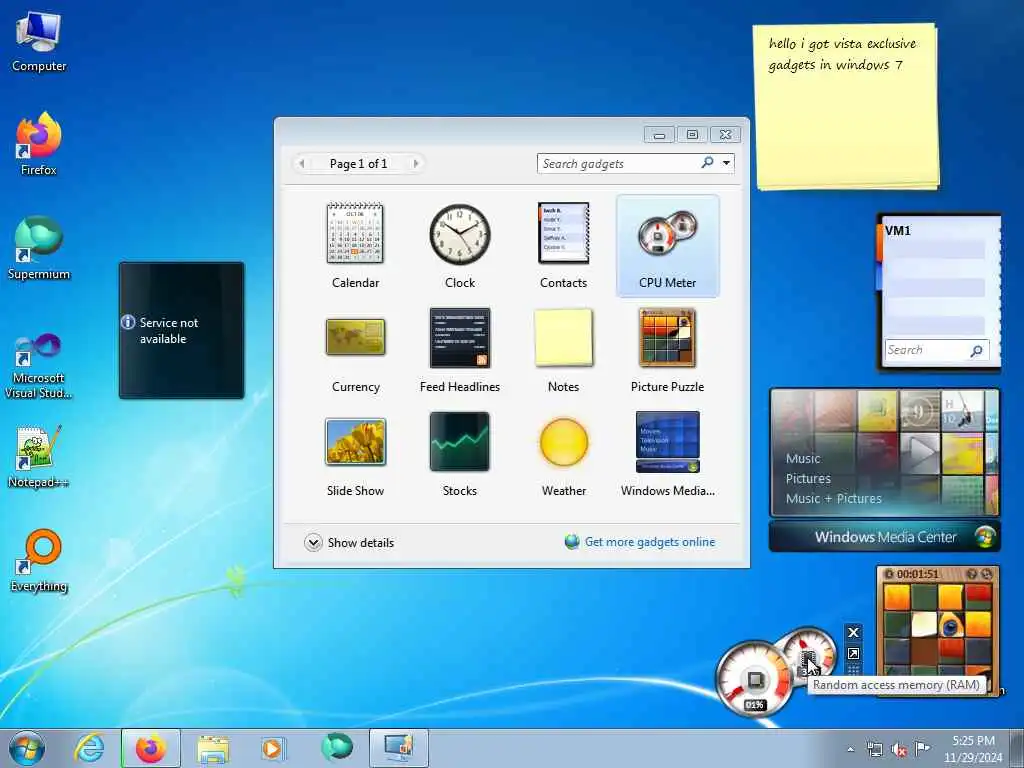Expand Show details in the gadget gallery
Viewport: 1024px width, 768px height.
point(349,543)
